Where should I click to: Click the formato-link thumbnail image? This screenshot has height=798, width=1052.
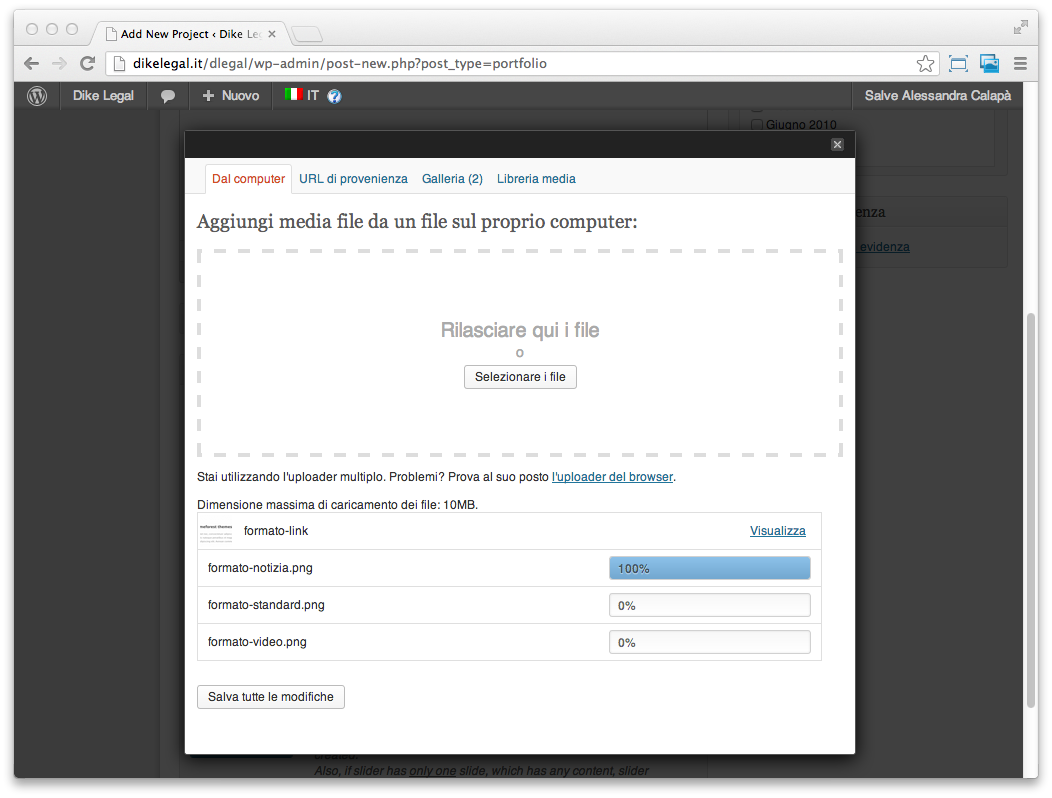(x=216, y=532)
